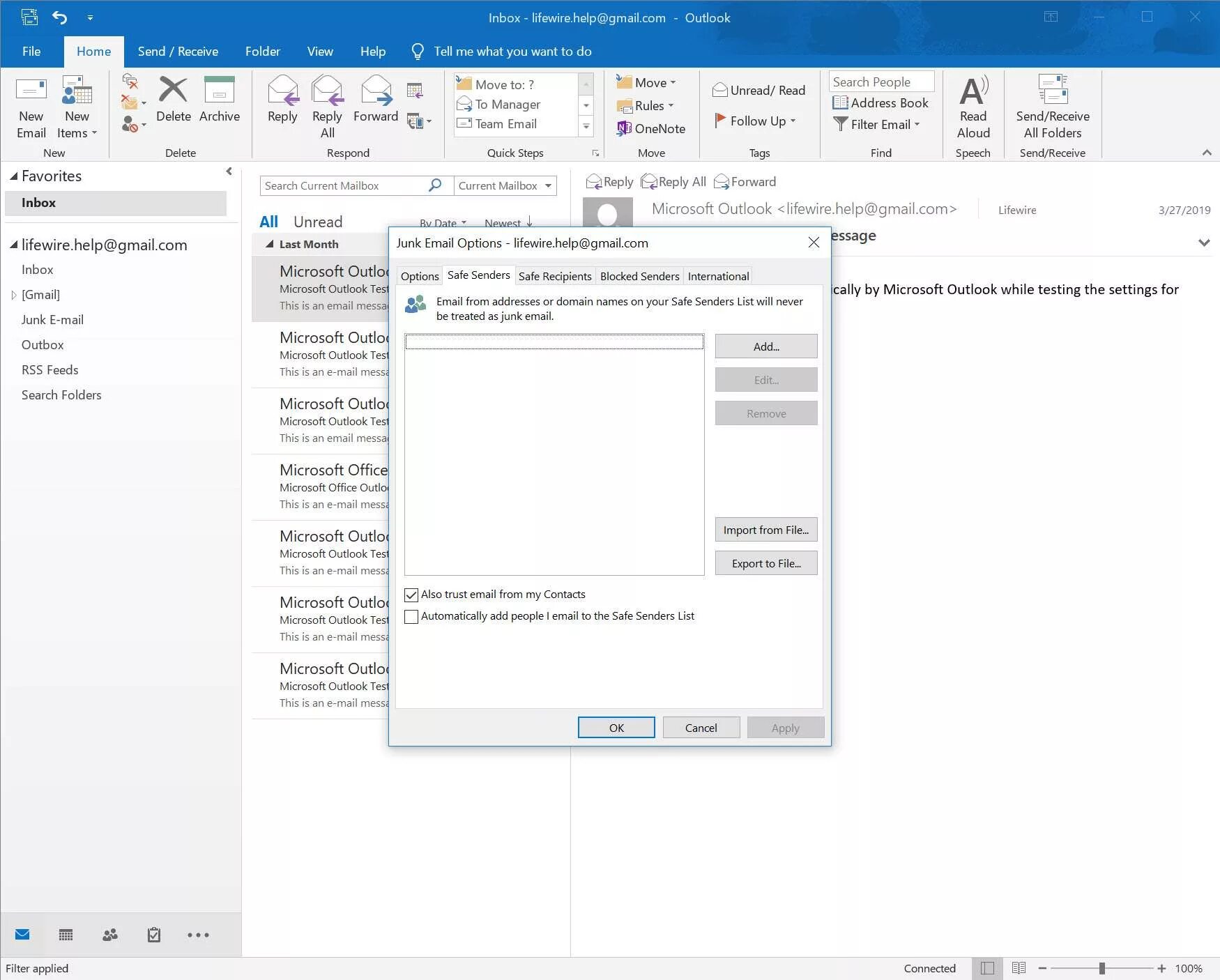This screenshot has width=1220, height=980.
Task: Open By Date sort dropdown
Action: tap(443, 223)
